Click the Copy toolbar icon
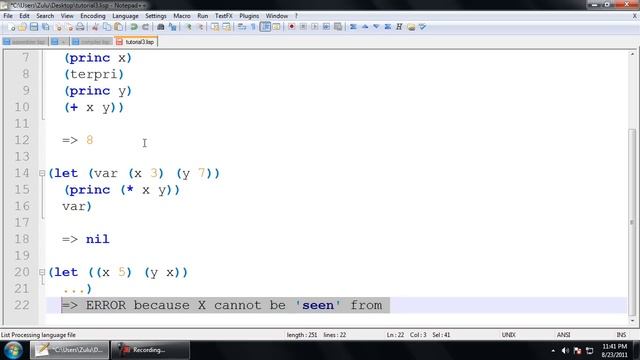Image resolution: width=640 pixels, height=360 pixels. pyautogui.click(x=107, y=27)
